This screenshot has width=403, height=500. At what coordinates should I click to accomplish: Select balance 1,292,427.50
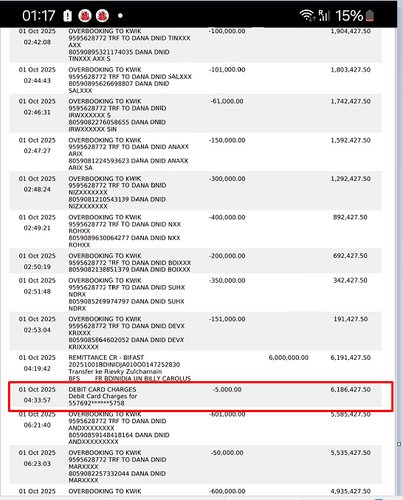pyautogui.click(x=350, y=179)
